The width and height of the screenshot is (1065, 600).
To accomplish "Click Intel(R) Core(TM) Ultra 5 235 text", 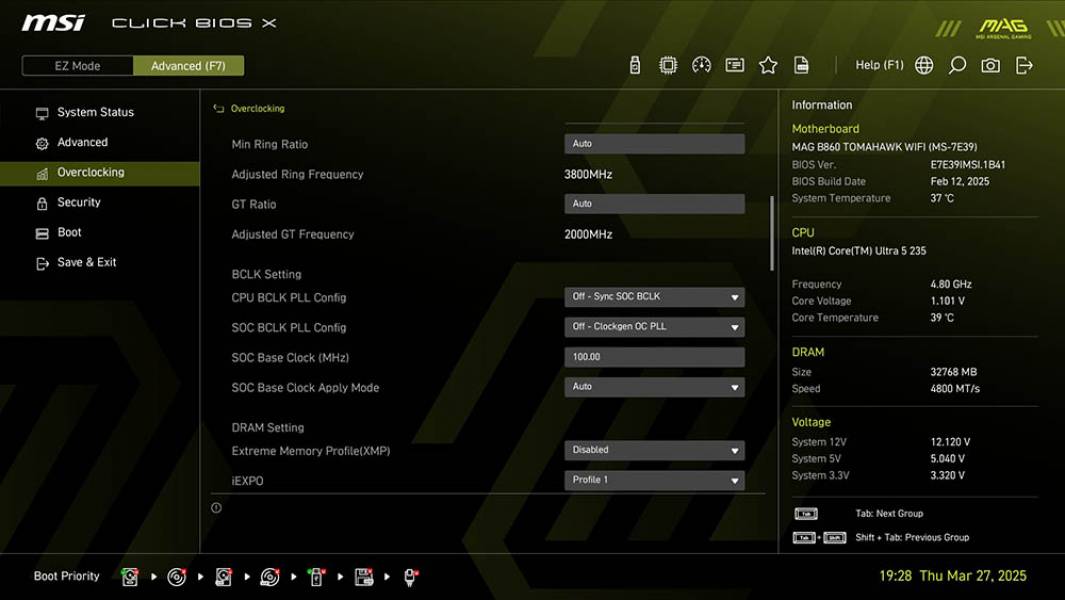I will pyautogui.click(x=859, y=251).
